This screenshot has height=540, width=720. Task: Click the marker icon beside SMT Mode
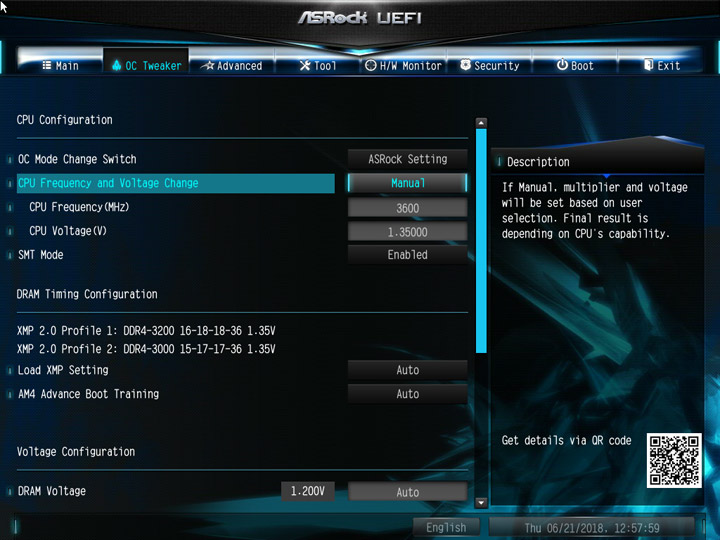(x=10, y=255)
